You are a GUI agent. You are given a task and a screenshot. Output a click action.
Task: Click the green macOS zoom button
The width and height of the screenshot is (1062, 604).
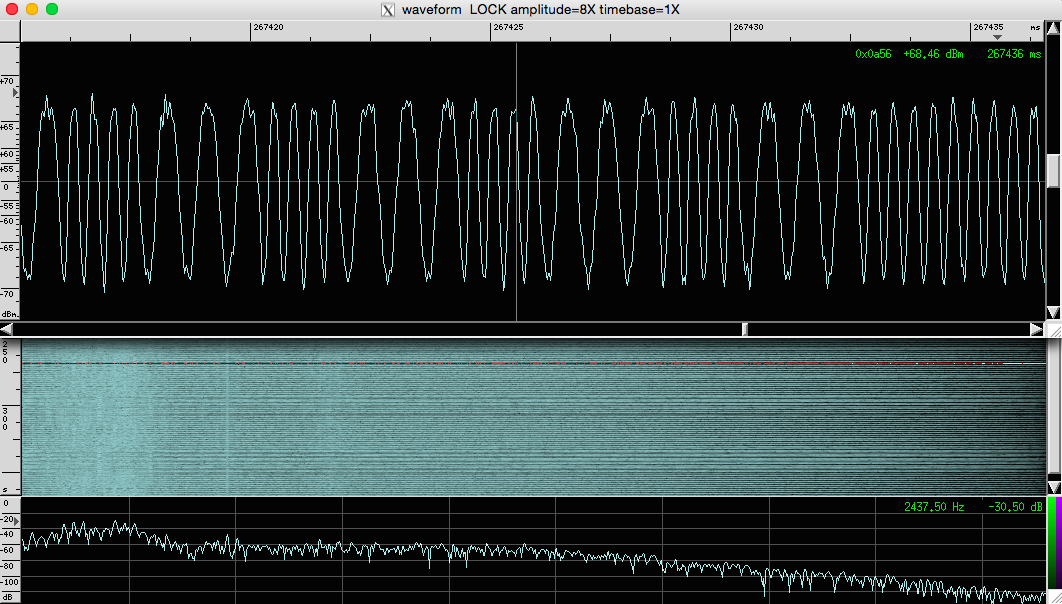52,9
